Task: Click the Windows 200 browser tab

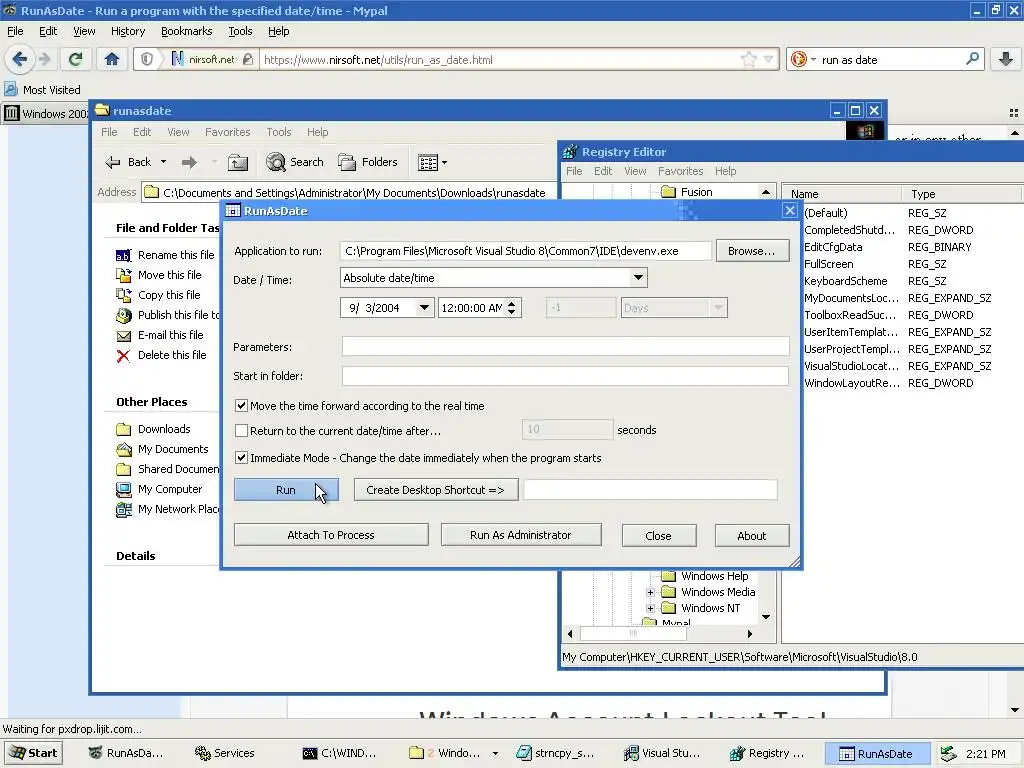Action: 46,114
